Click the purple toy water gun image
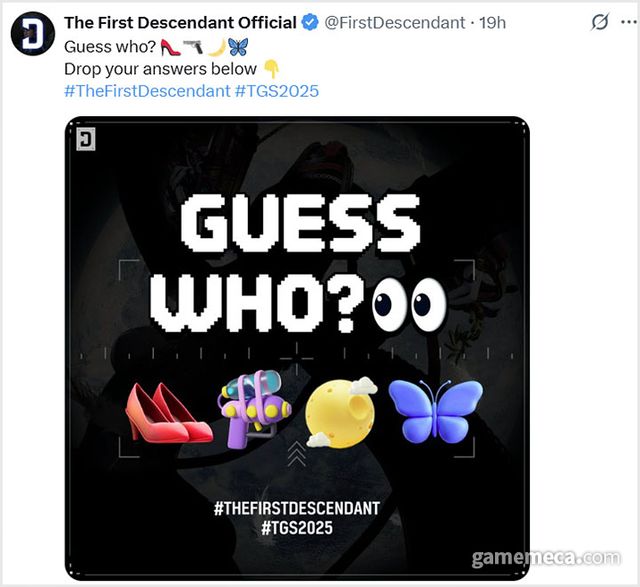This screenshot has height=587, width=640. (x=254, y=407)
